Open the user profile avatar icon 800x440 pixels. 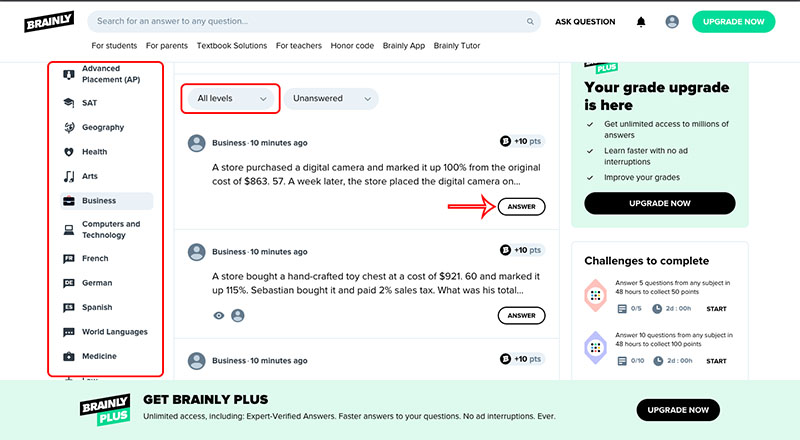(672, 21)
